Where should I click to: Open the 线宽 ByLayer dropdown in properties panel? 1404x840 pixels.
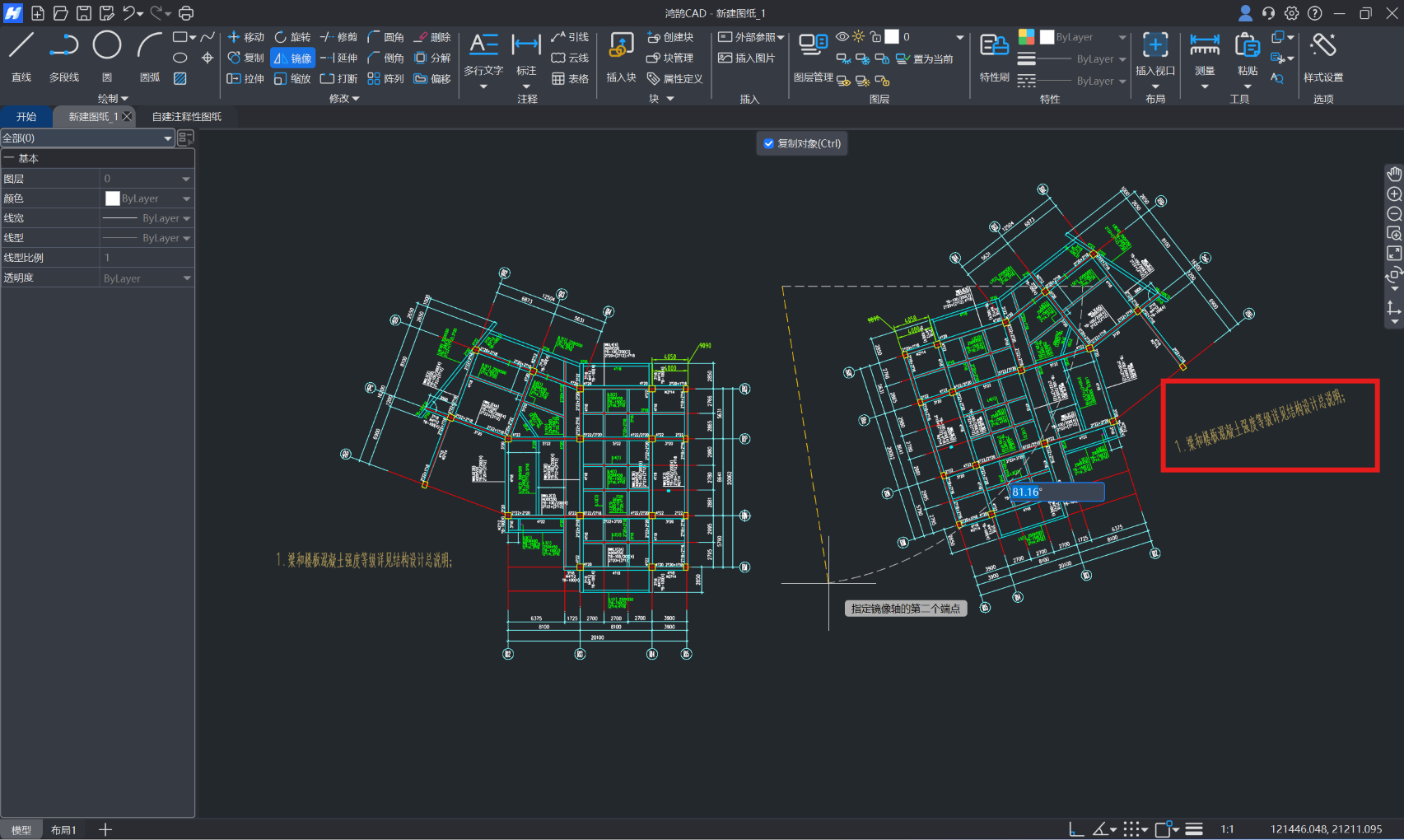click(x=147, y=218)
